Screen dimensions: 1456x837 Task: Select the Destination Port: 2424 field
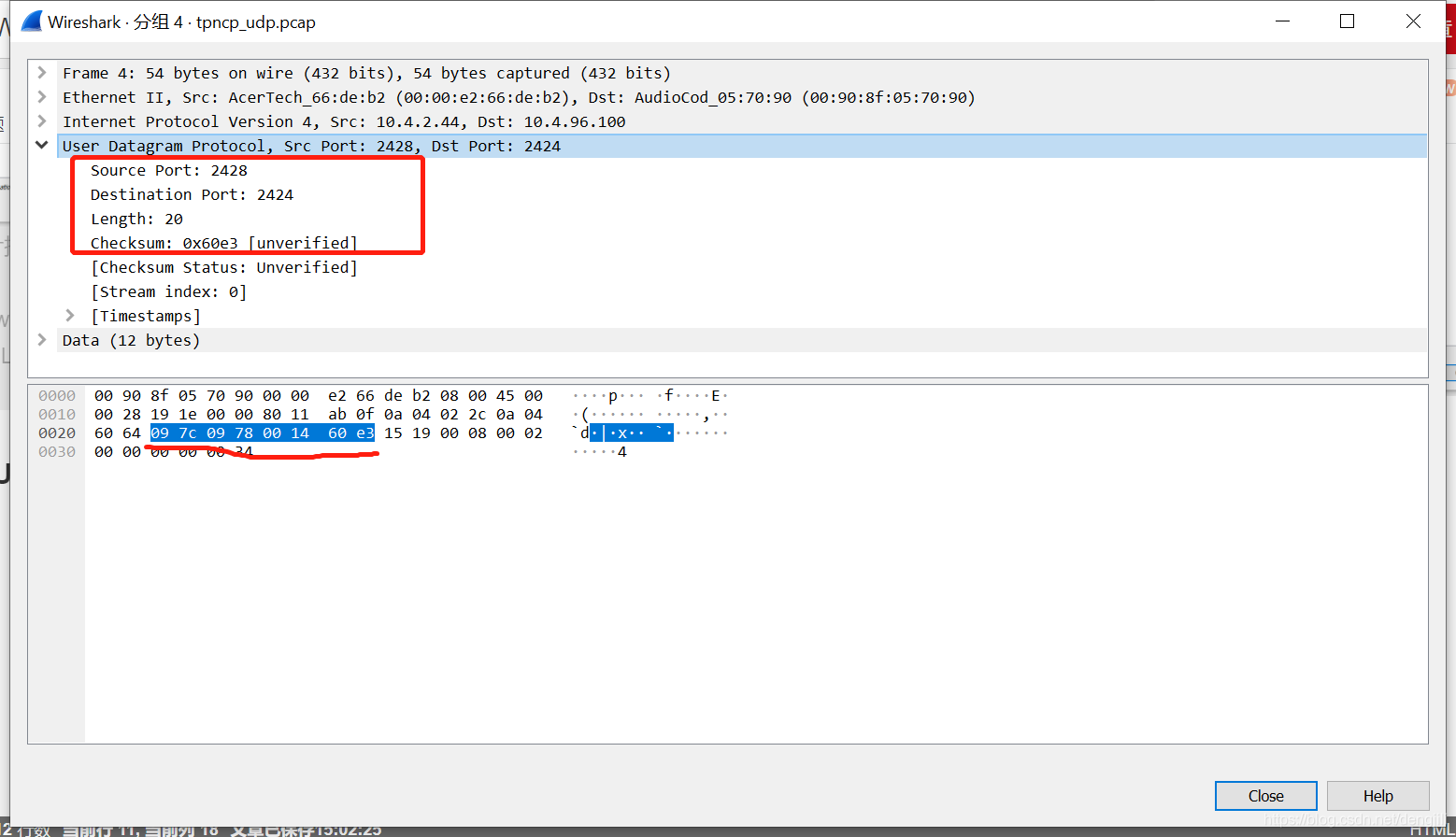point(192,194)
